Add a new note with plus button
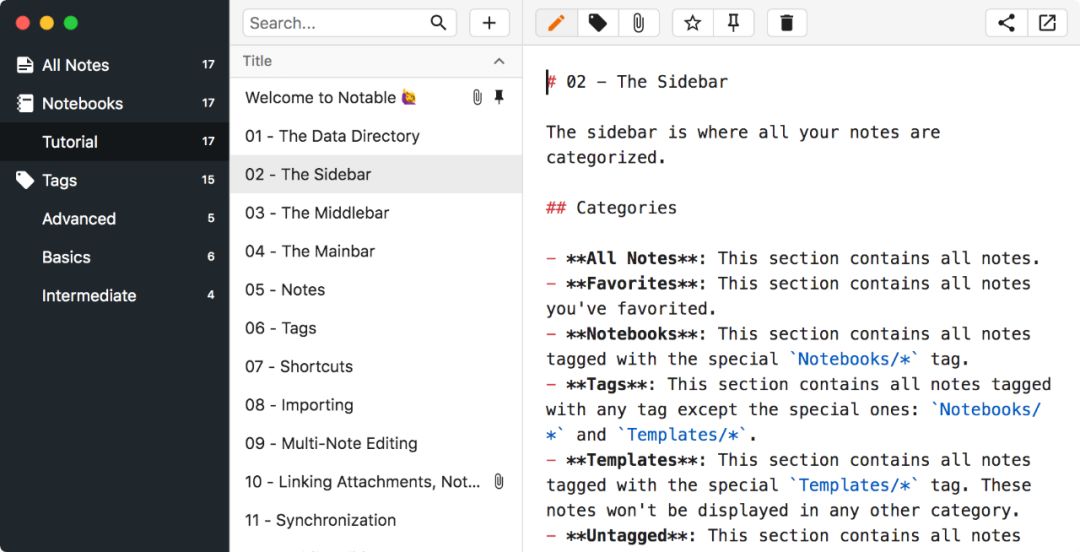 [489, 23]
